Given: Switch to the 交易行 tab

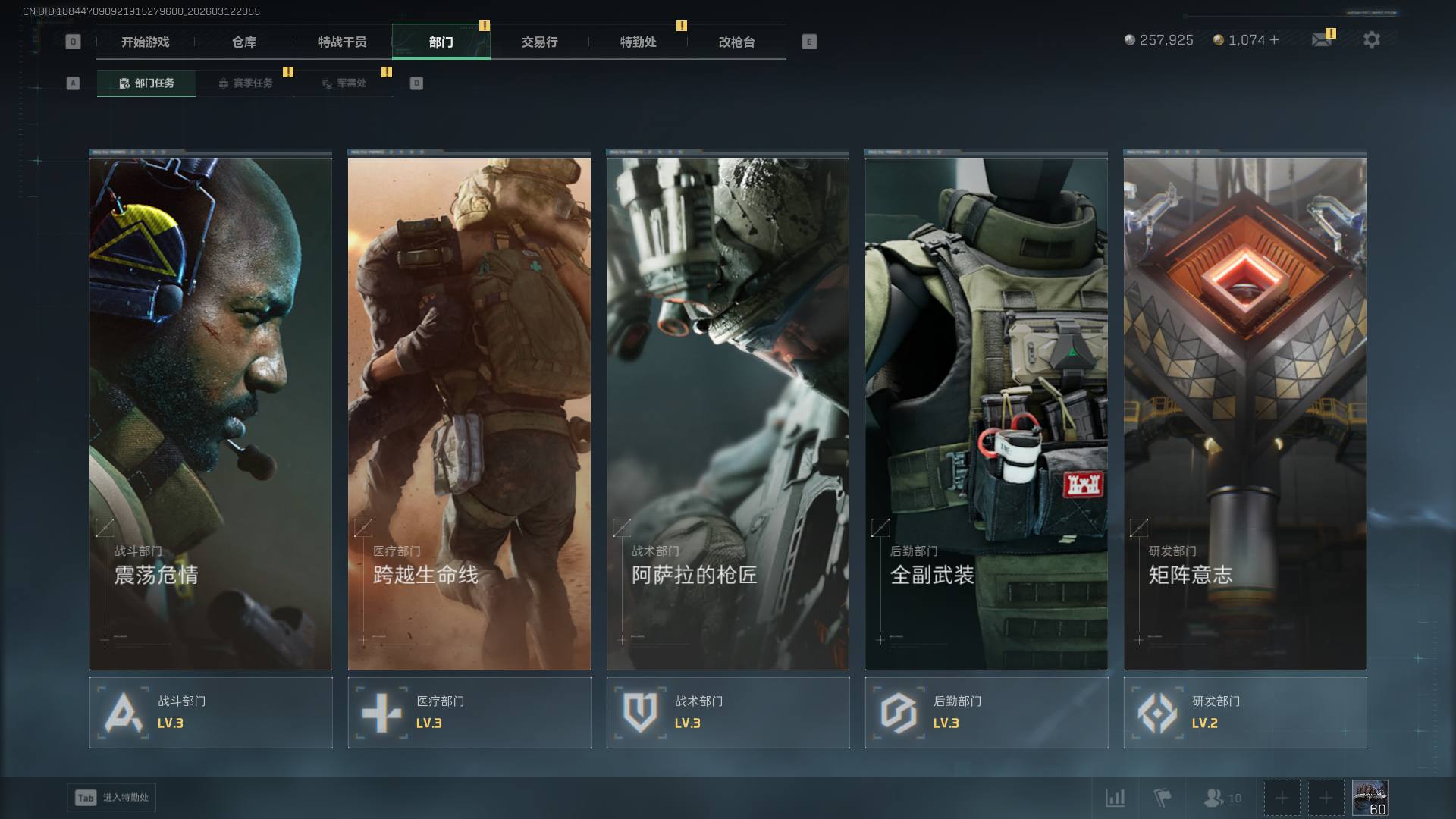Looking at the screenshot, I should coord(539,42).
